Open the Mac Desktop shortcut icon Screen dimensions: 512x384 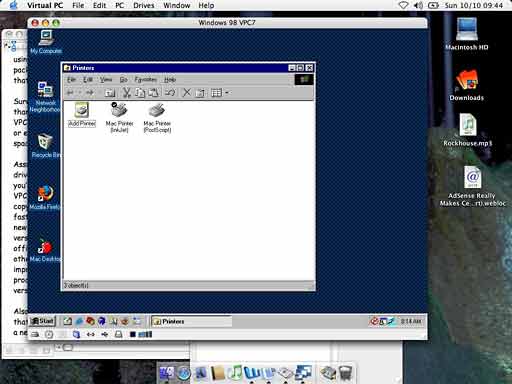point(45,250)
